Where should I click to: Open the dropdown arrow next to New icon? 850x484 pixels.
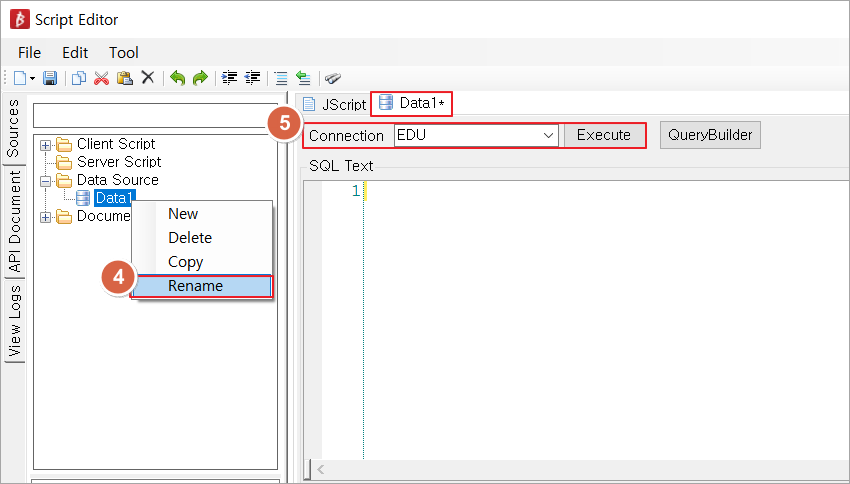coord(32,78)
